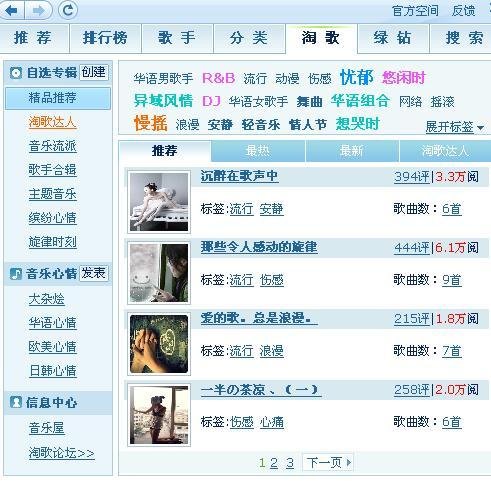Open 旋律时刻 sidebar link

[x=52, y=242]
